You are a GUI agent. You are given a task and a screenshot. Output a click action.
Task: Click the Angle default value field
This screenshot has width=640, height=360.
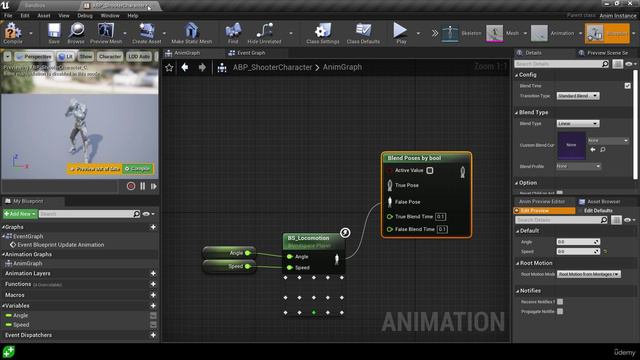[x=578, y=242]
